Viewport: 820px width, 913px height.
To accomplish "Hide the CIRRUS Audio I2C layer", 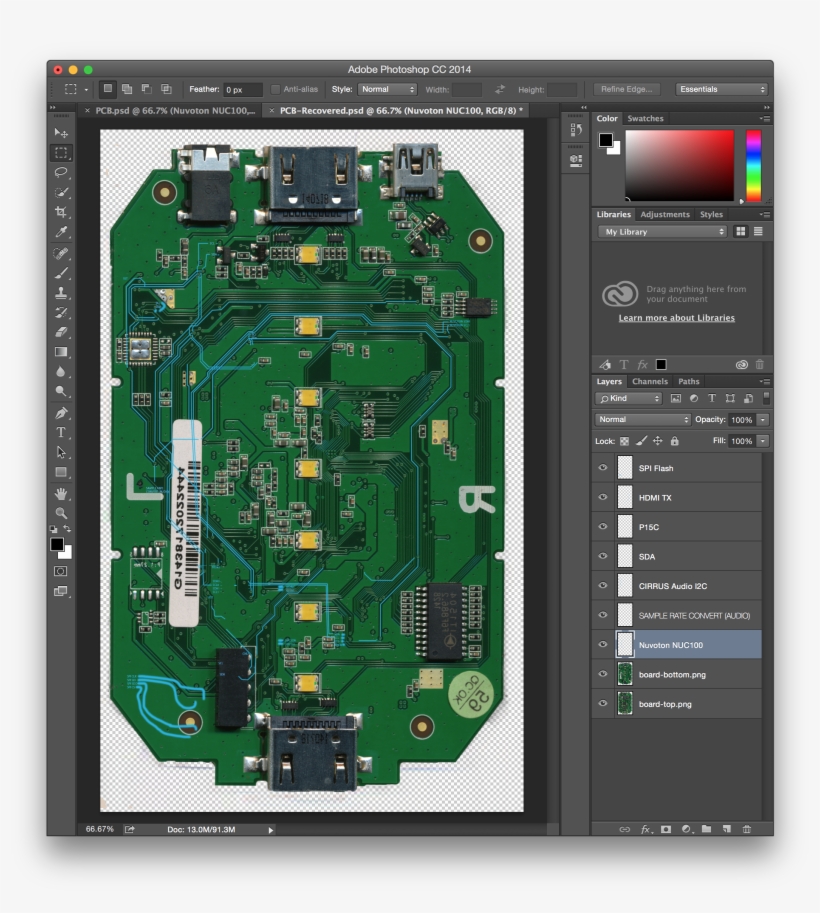I will [x=603, y=586].
